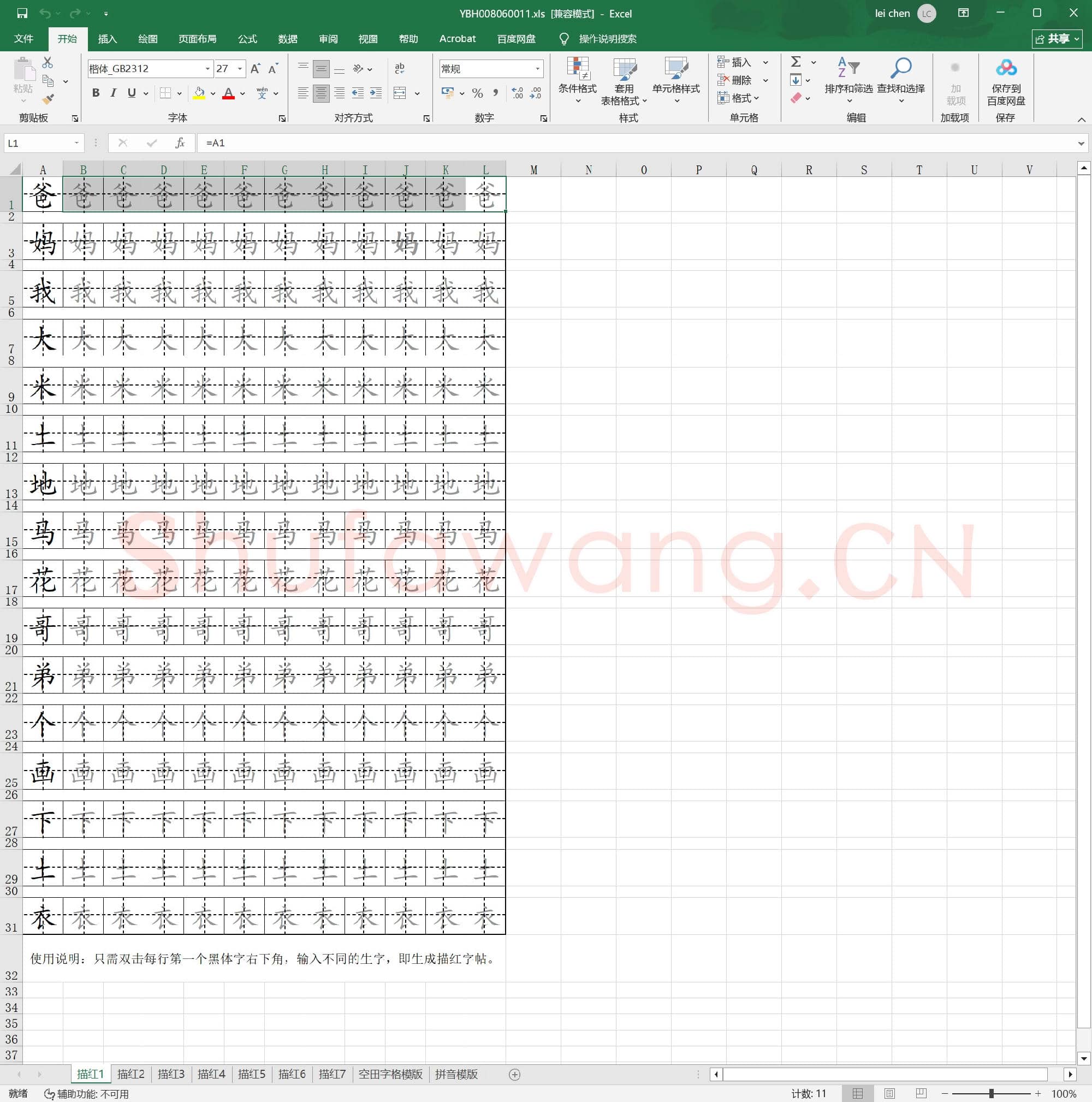Toggle Bold formatting
This screenshot has width=1092, height=1102.
[x=96, y=93]
